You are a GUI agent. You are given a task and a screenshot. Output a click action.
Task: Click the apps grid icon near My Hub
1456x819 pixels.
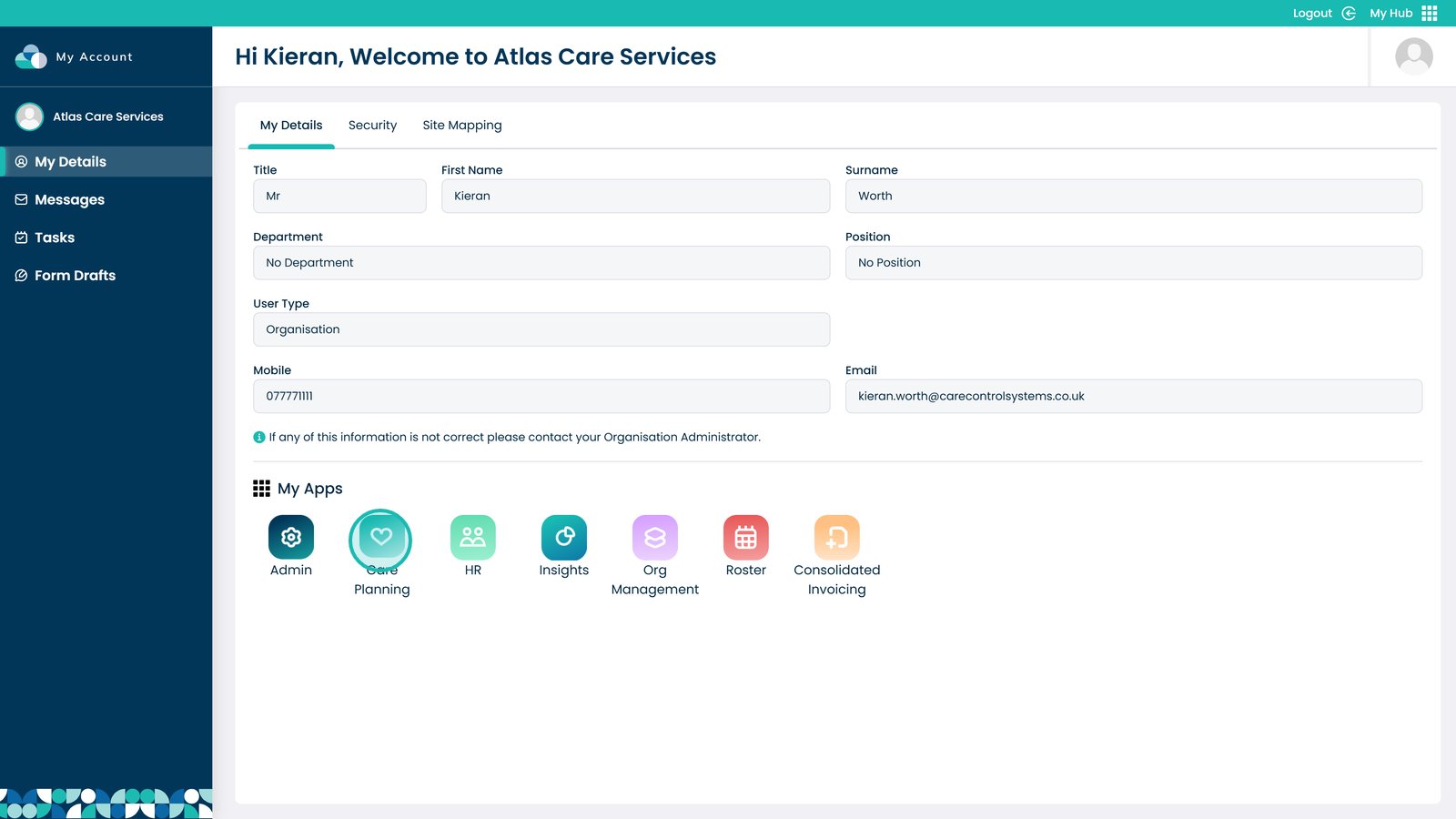1430,13
